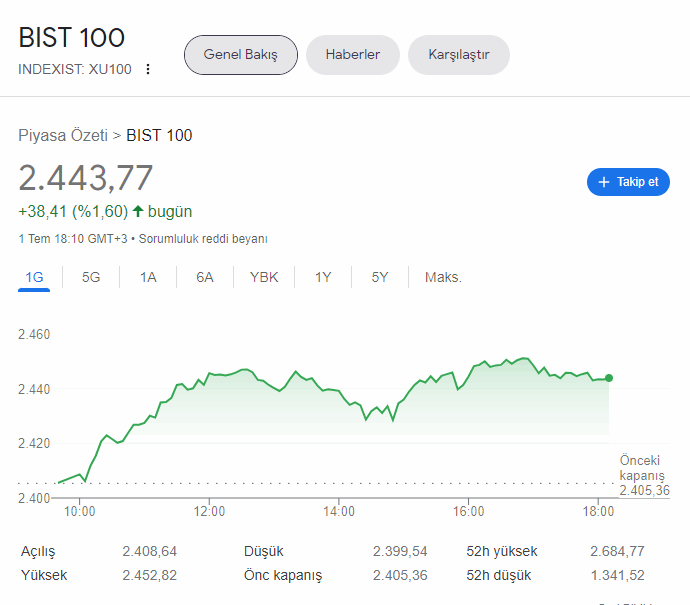Show the 1A chart range
Image resolution: width=690 pixels, height=605 pixels.
click(x=148, y=277)
